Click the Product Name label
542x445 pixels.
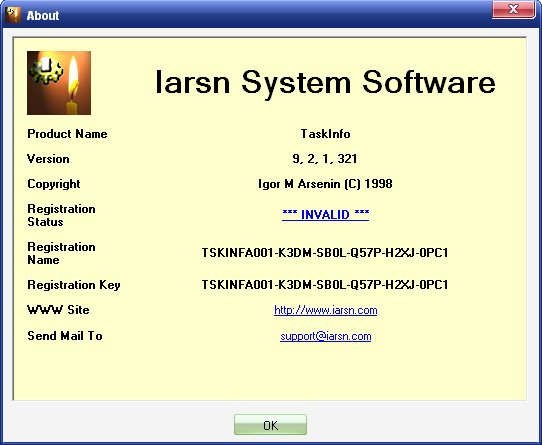(67, 134)
